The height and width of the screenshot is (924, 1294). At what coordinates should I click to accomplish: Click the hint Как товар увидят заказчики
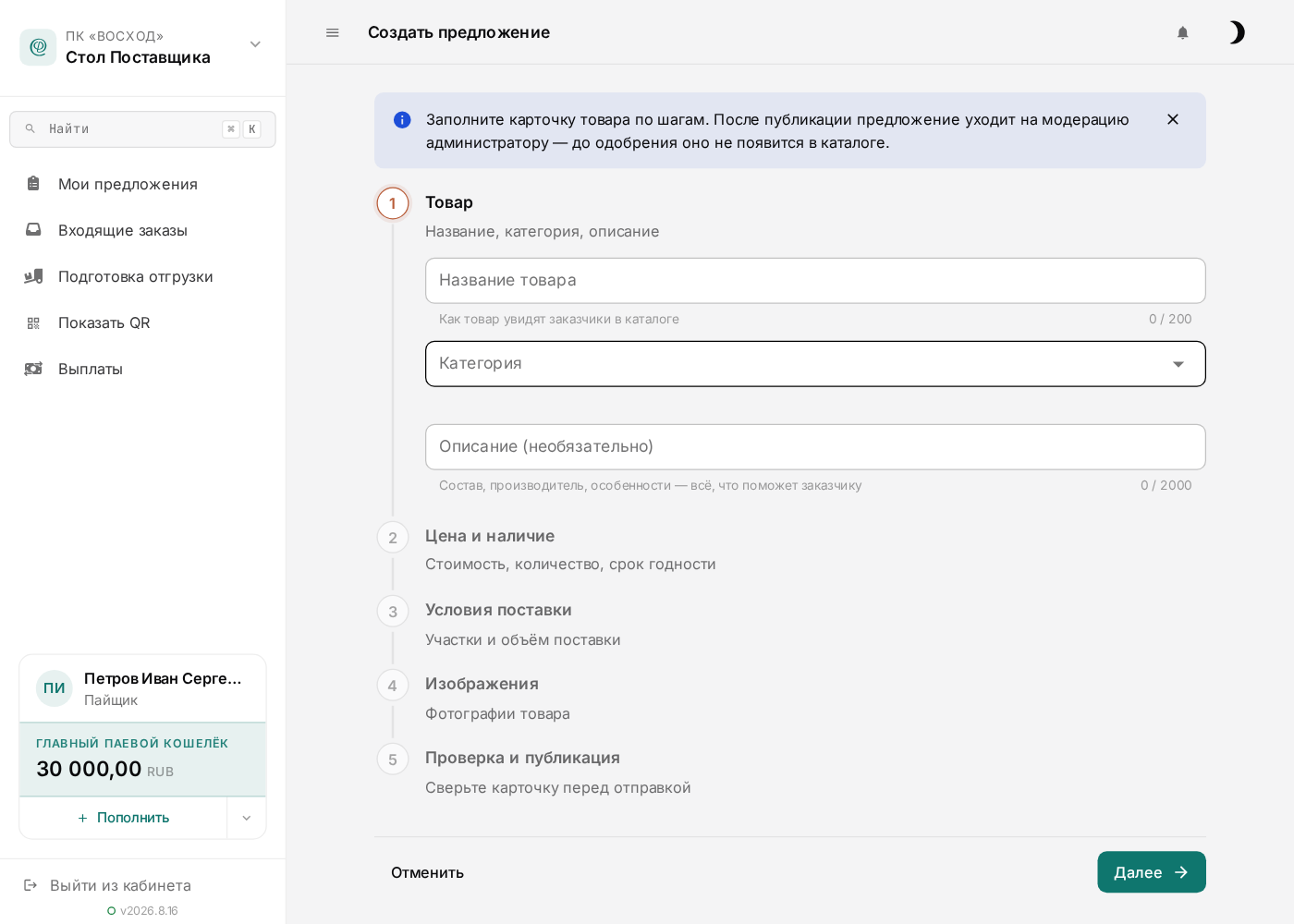tap(559, 319)
